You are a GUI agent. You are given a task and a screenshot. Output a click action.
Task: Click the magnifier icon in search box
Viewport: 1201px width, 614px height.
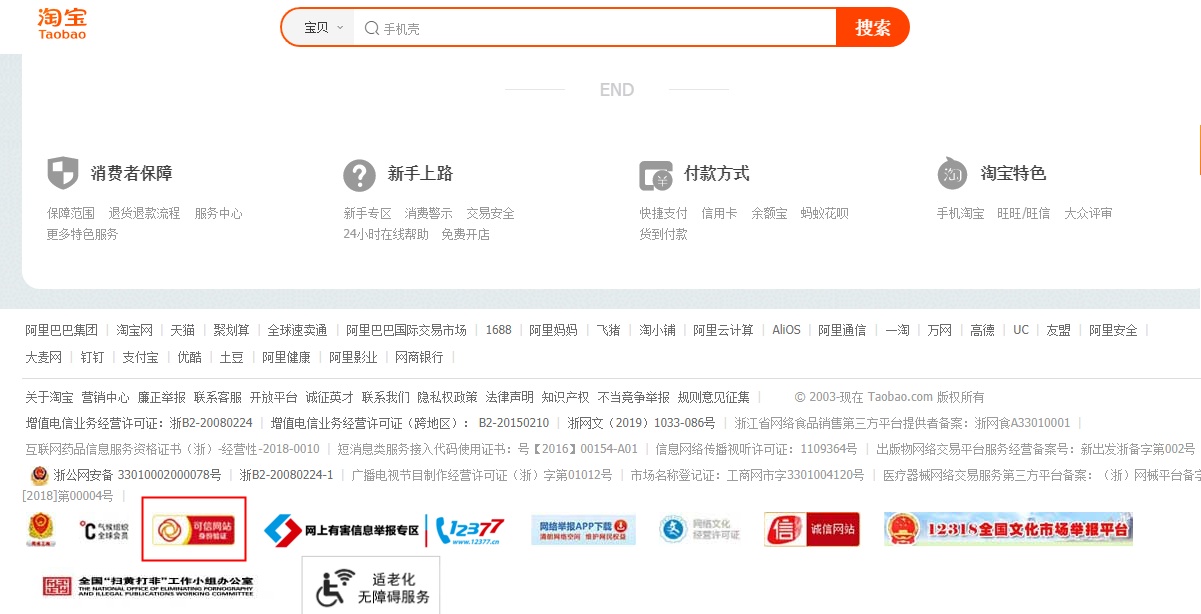coord(371,28)
